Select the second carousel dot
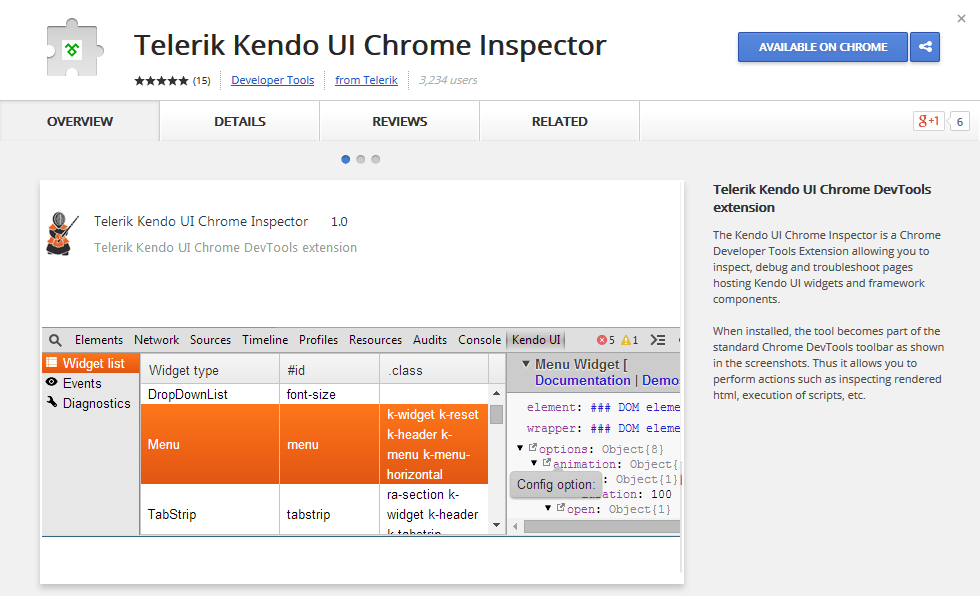Screen dimensions: 980x596 point(361,159)
